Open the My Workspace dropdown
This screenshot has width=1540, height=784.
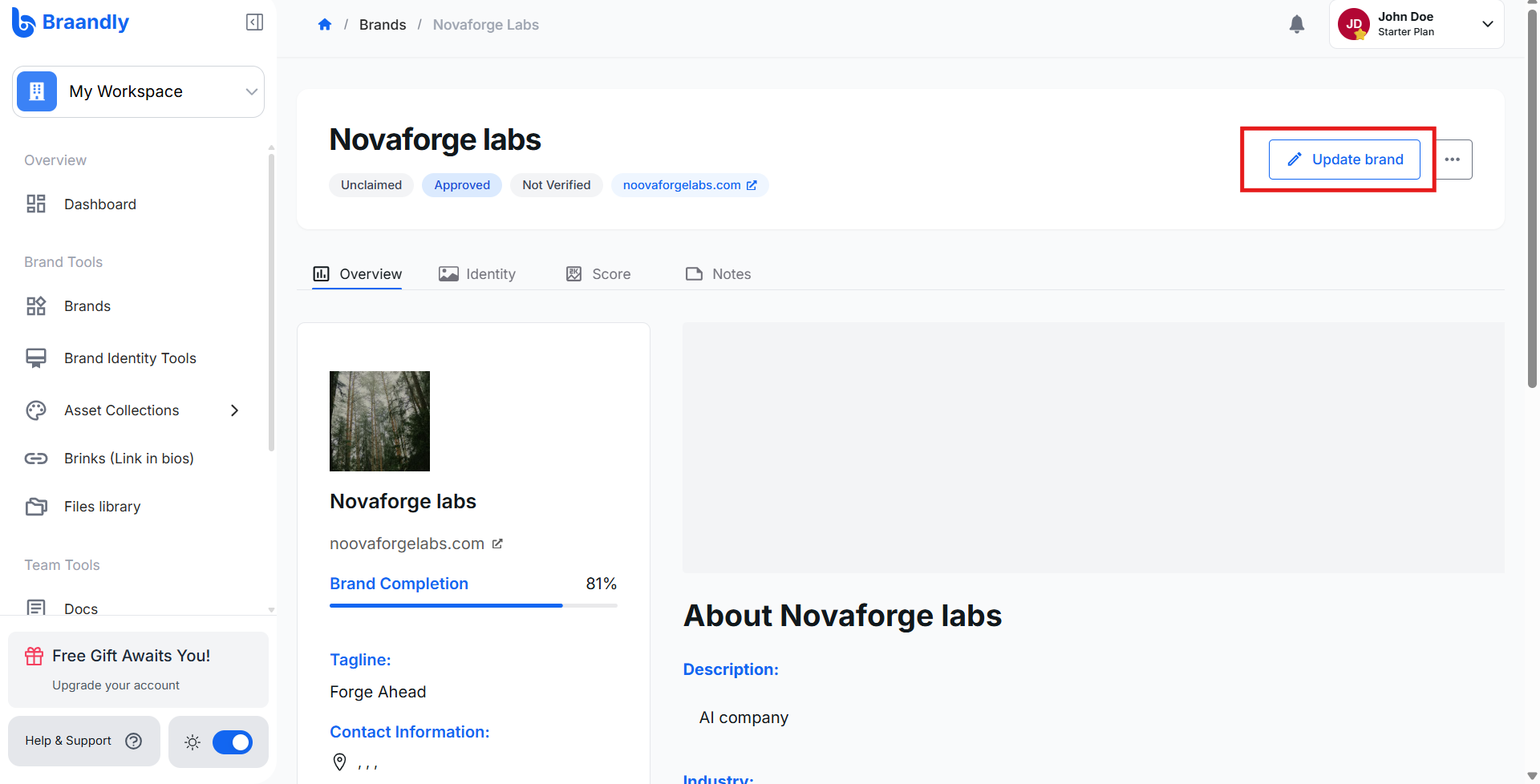click(x=139, y=91)
